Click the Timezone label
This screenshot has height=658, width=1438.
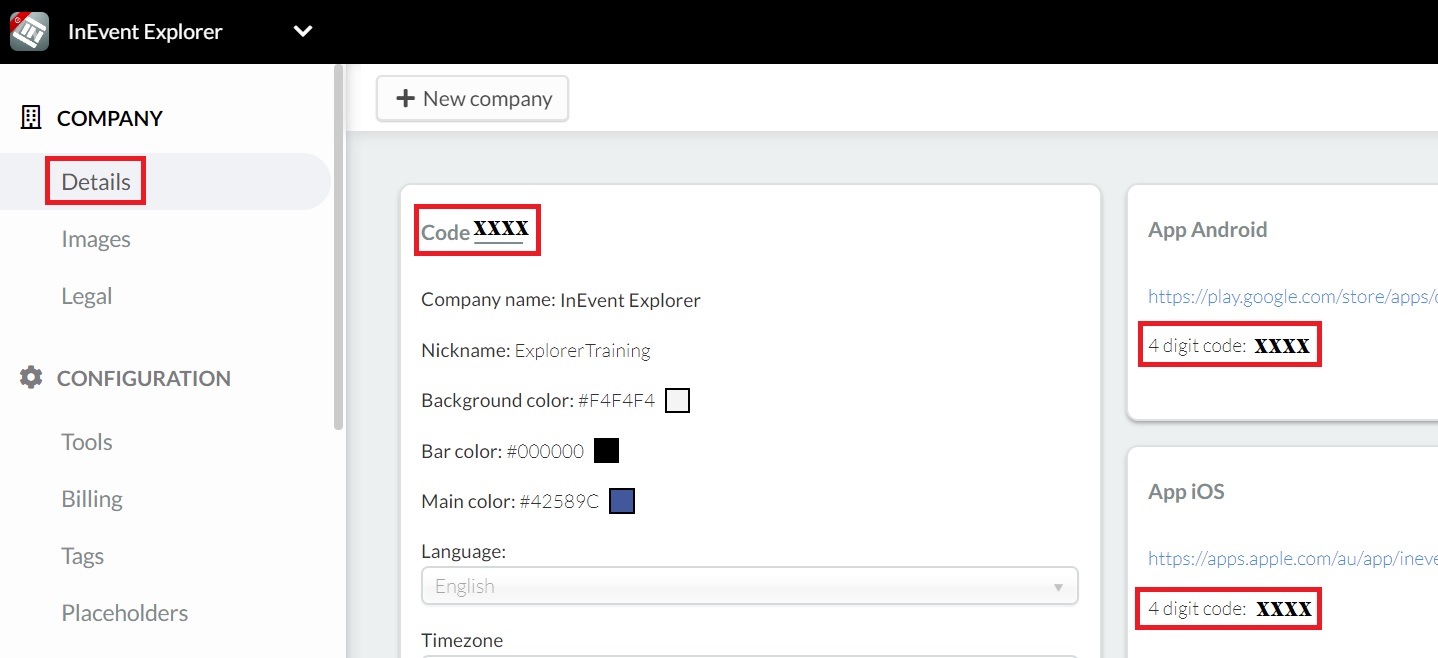click(x=462, y=641)
